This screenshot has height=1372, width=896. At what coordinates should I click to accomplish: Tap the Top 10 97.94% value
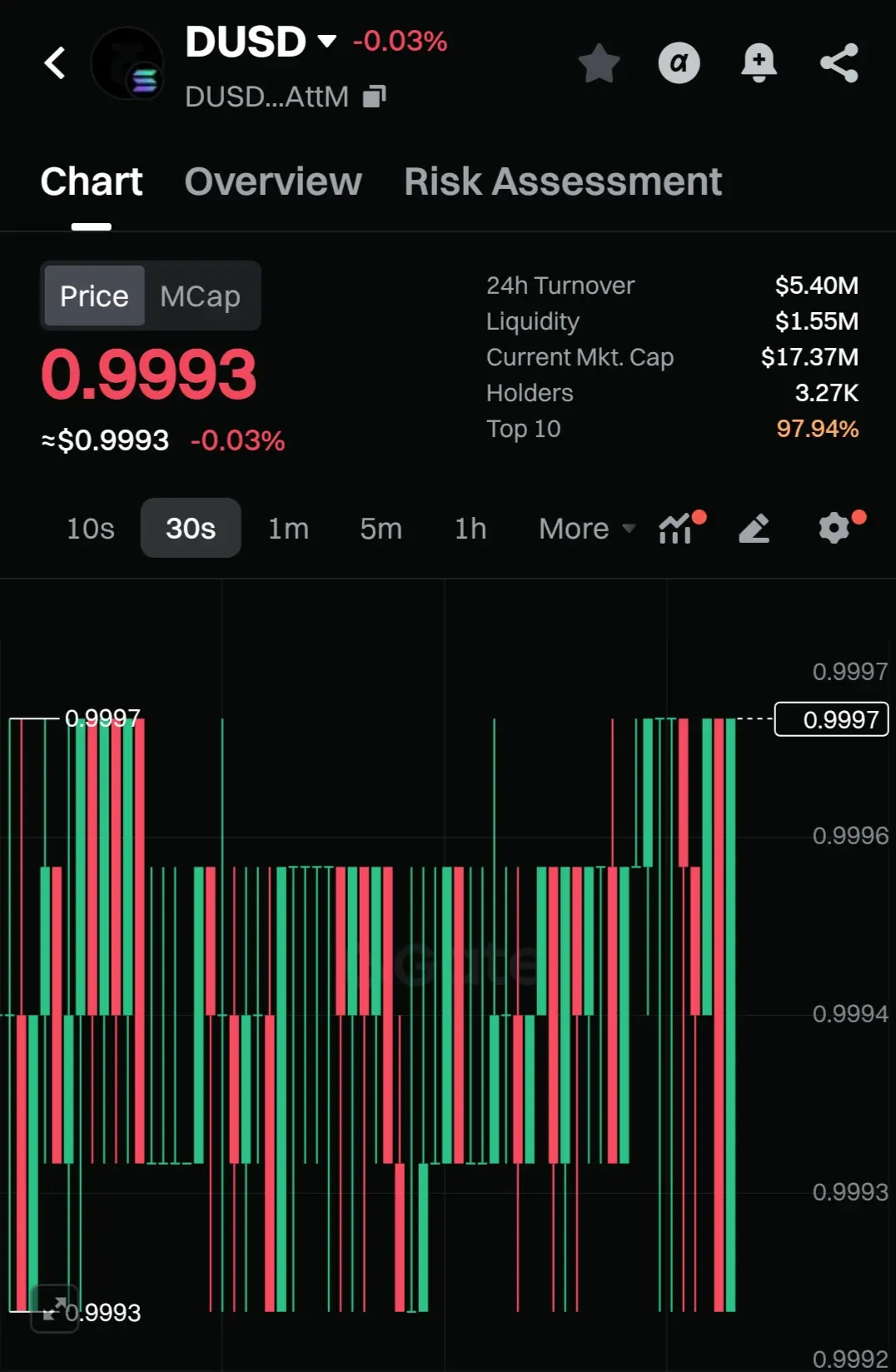(x=817, y=429)
